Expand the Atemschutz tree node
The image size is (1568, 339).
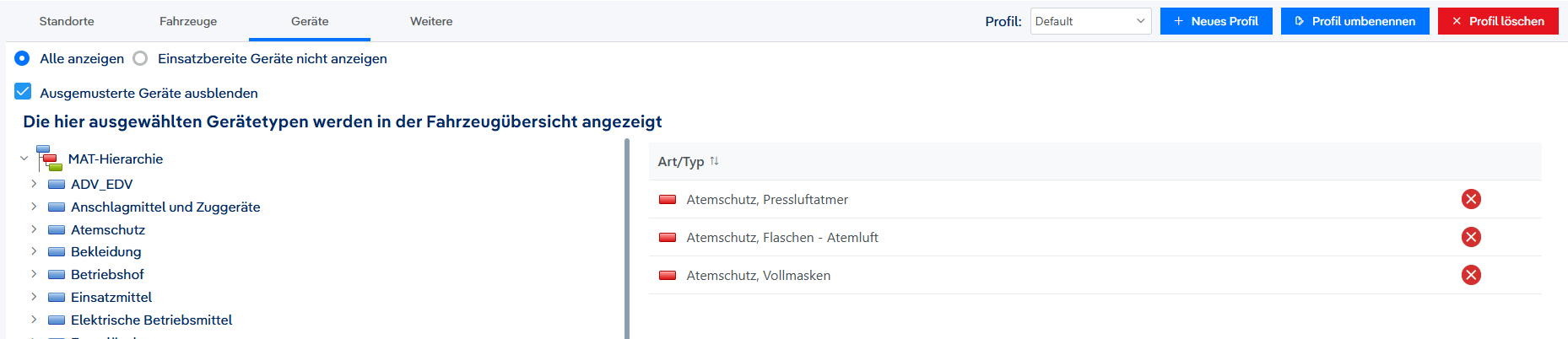pyautogui.click(x=34, y=229)
